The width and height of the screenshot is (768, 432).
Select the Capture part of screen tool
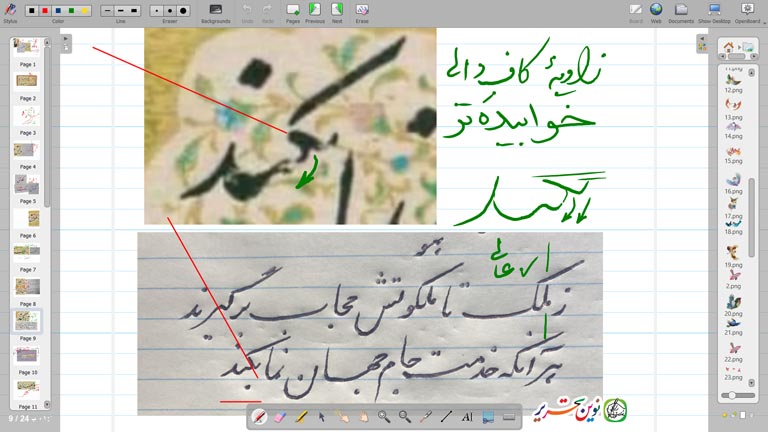click(x=488, y=416)
